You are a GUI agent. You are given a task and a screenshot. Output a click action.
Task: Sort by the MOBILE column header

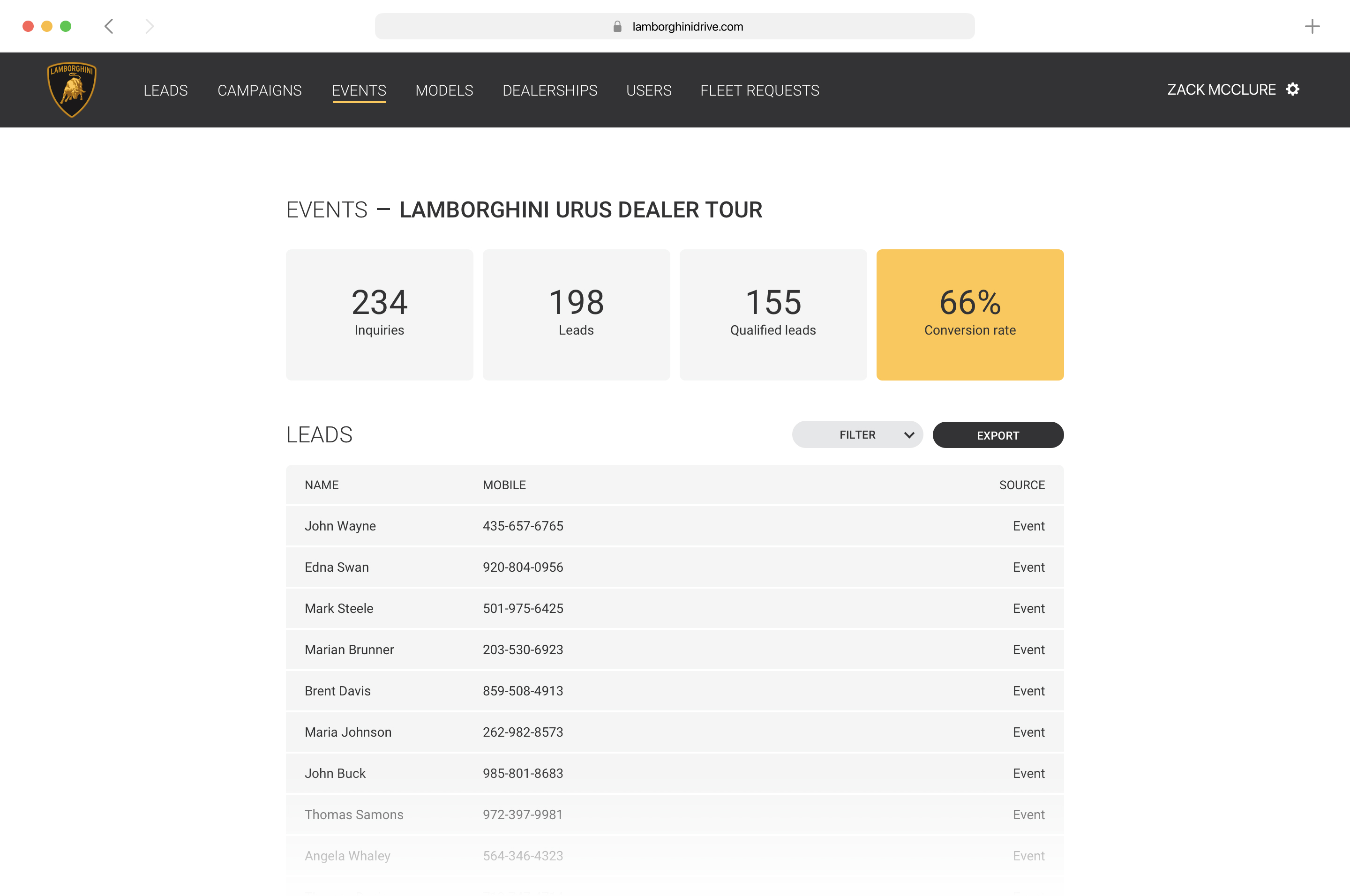504,485
